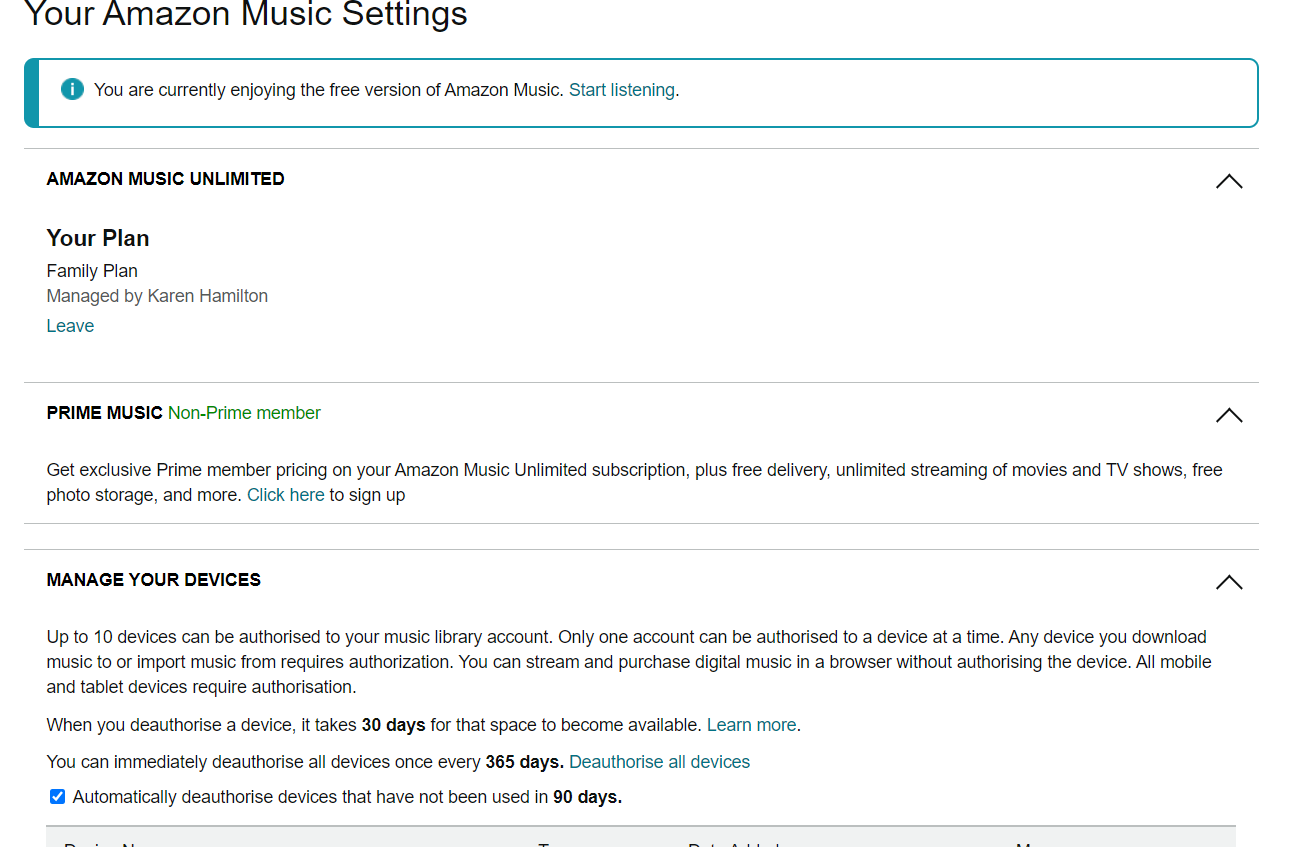
Task: Untick the automatically deauthorise devices checkbox
Action: 58,797
